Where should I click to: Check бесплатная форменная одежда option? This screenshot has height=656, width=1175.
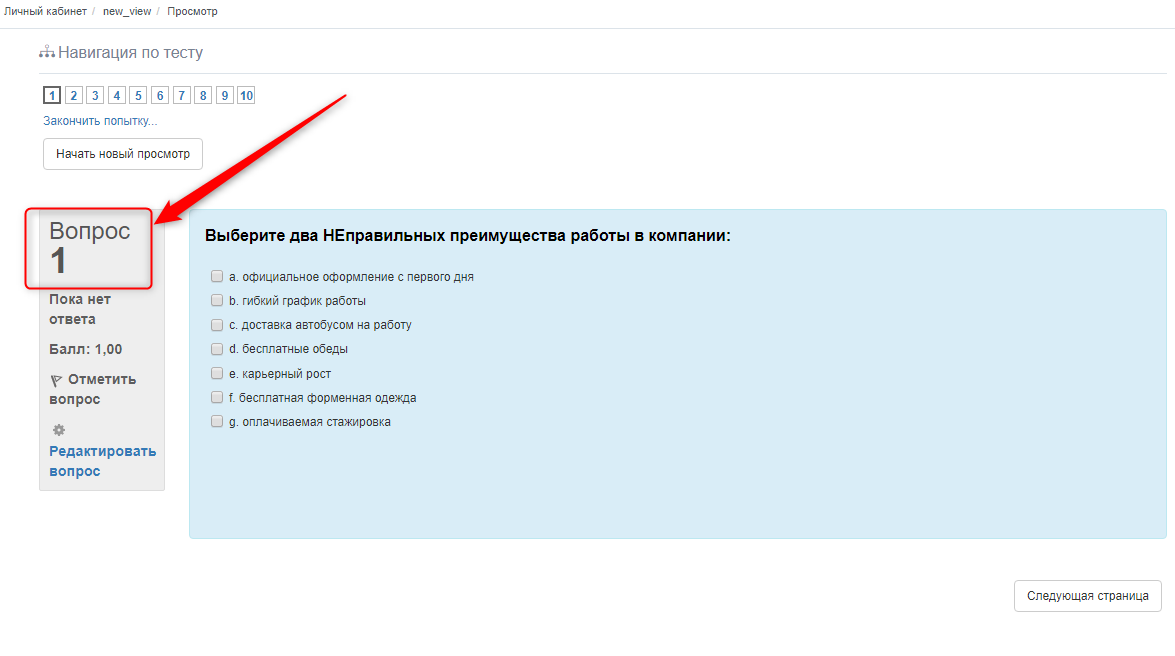(217, 398)
